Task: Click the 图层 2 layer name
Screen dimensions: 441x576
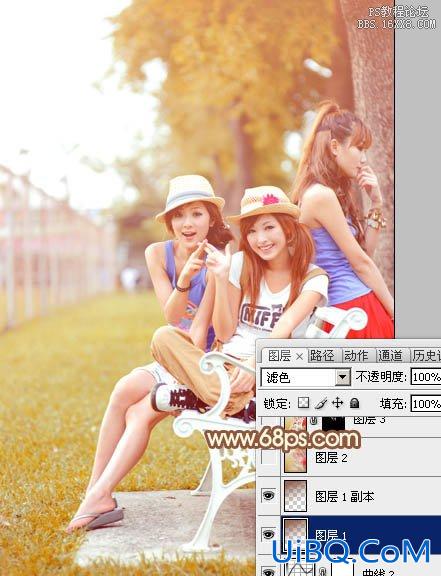Action: [x=331, y=458]
